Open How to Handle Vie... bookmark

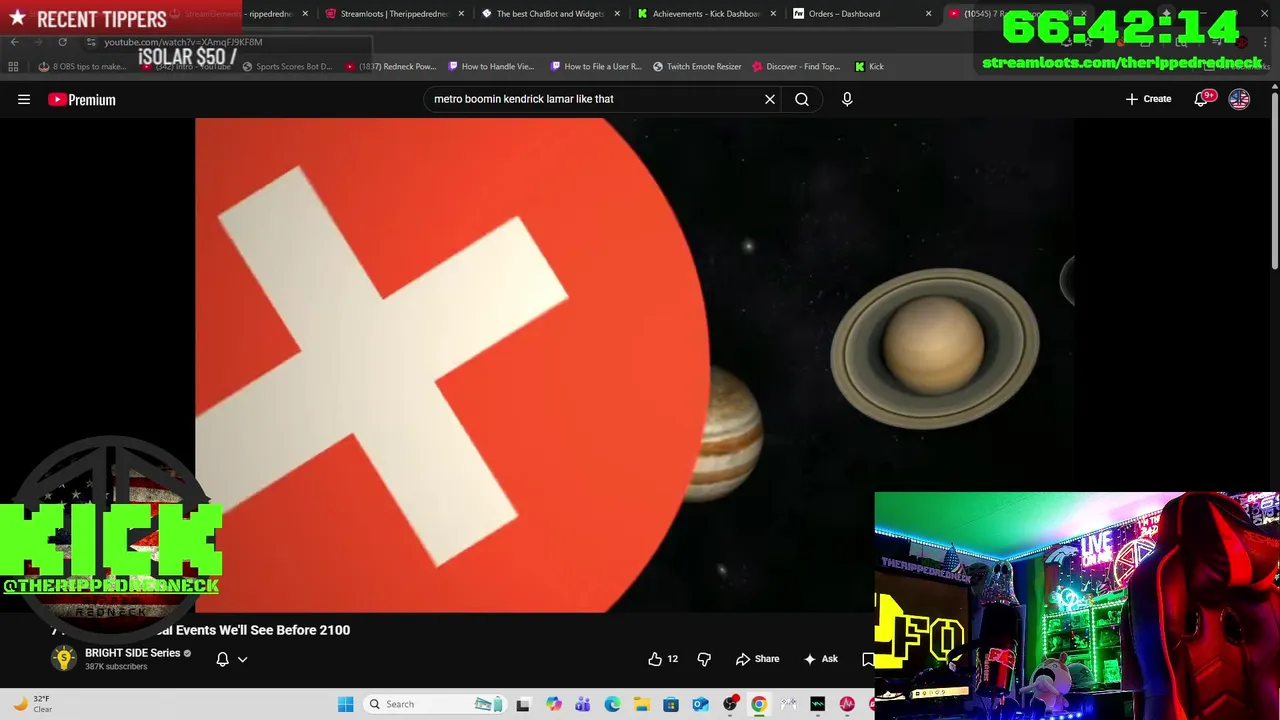[491, 66]
